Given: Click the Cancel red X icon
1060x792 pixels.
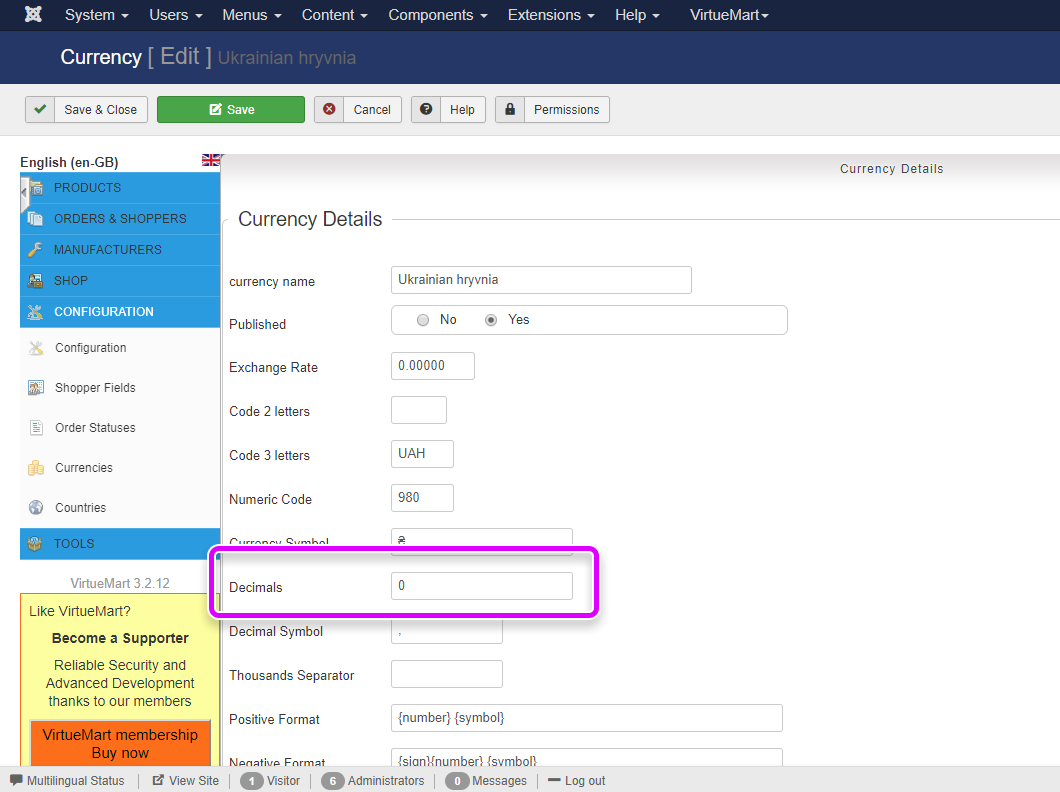Looking at the screenshot, I should (x=329, y=109).
